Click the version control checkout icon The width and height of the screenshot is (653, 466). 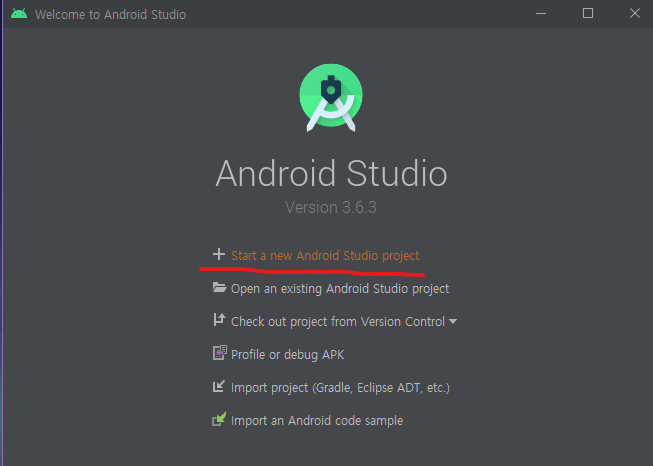[x=219, y=320]
